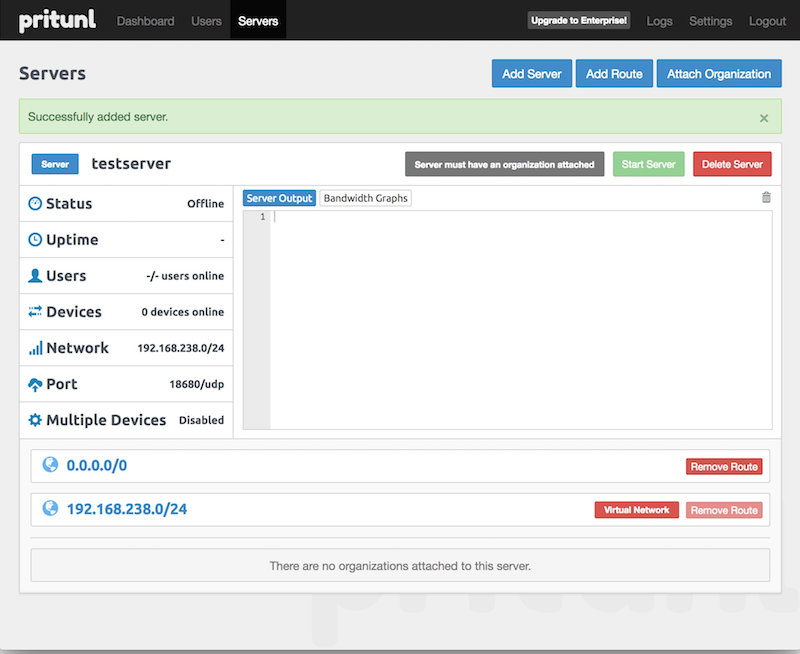Click the gear icon beside Multiple Devices
The image size is (800, 654).
coord(35,420)
